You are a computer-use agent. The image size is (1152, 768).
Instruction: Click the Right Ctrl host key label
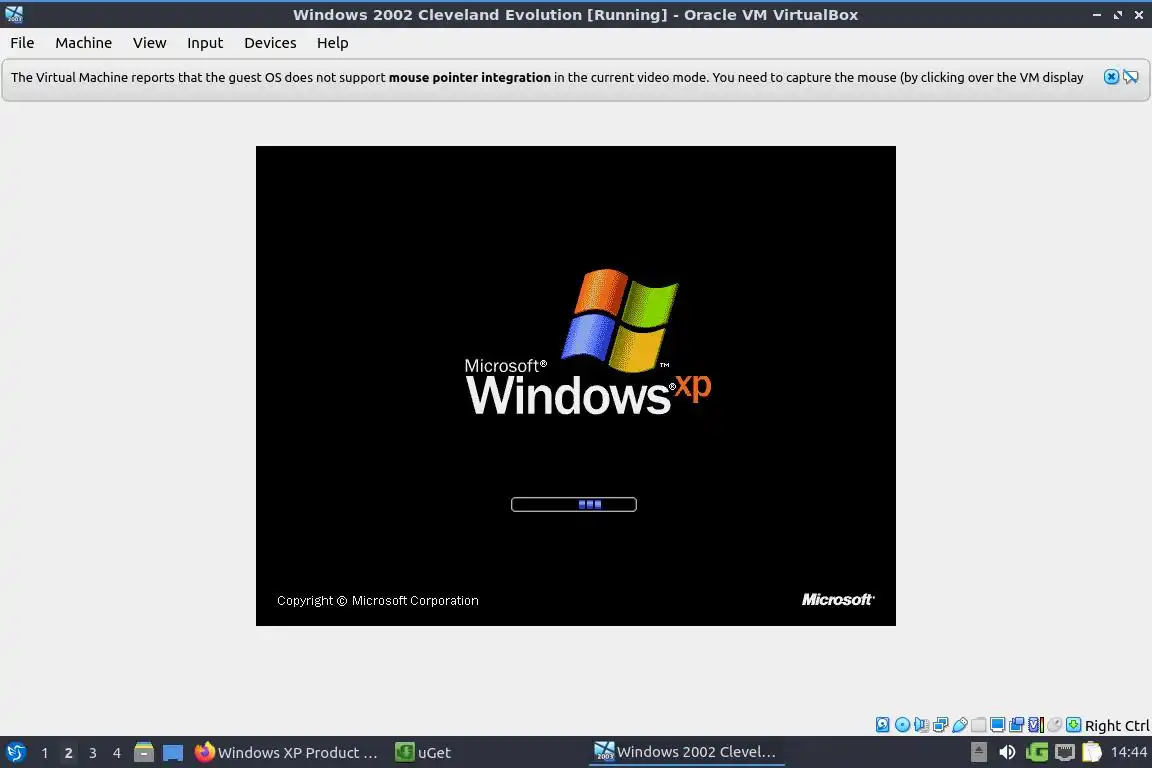tap(1117, 725)
